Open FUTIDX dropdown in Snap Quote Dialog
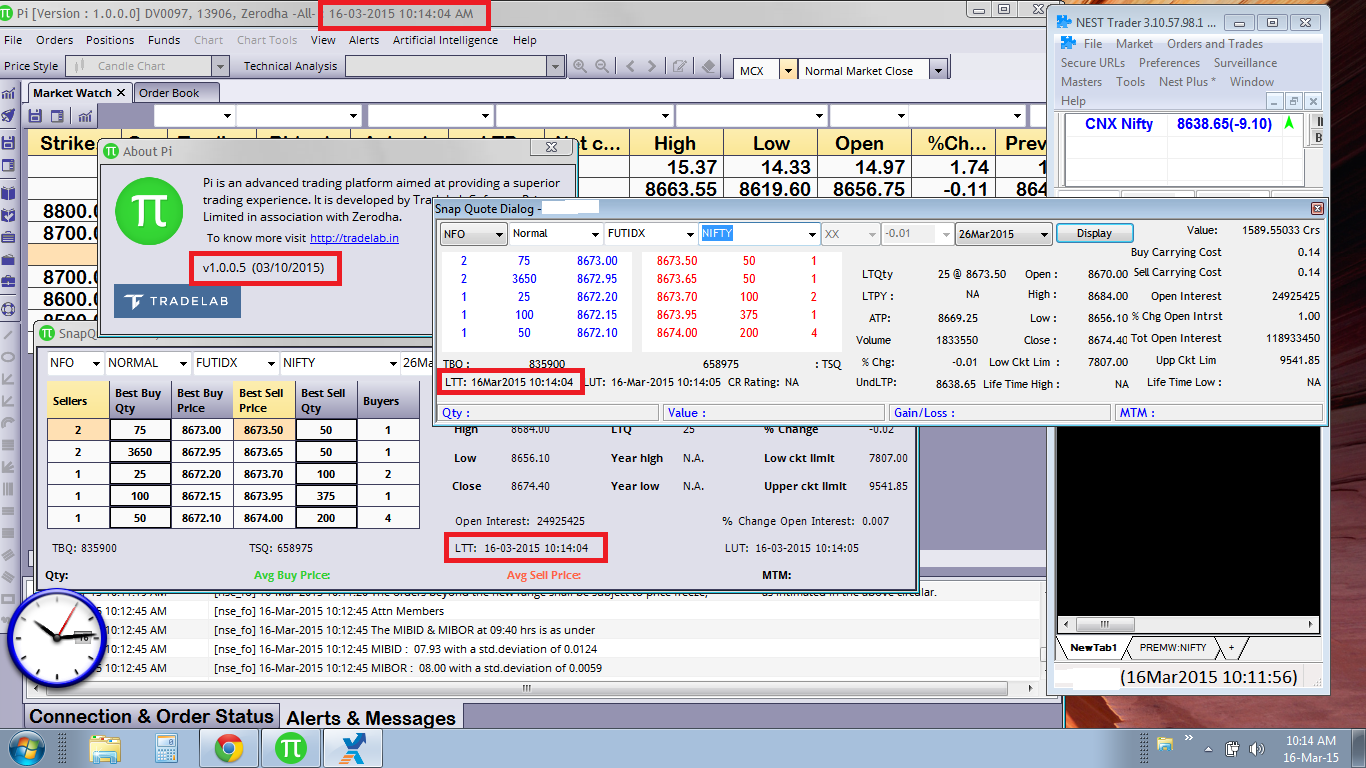Viewport: 1366px width, 768px height. pyautogui.click(x=688, y=234)
